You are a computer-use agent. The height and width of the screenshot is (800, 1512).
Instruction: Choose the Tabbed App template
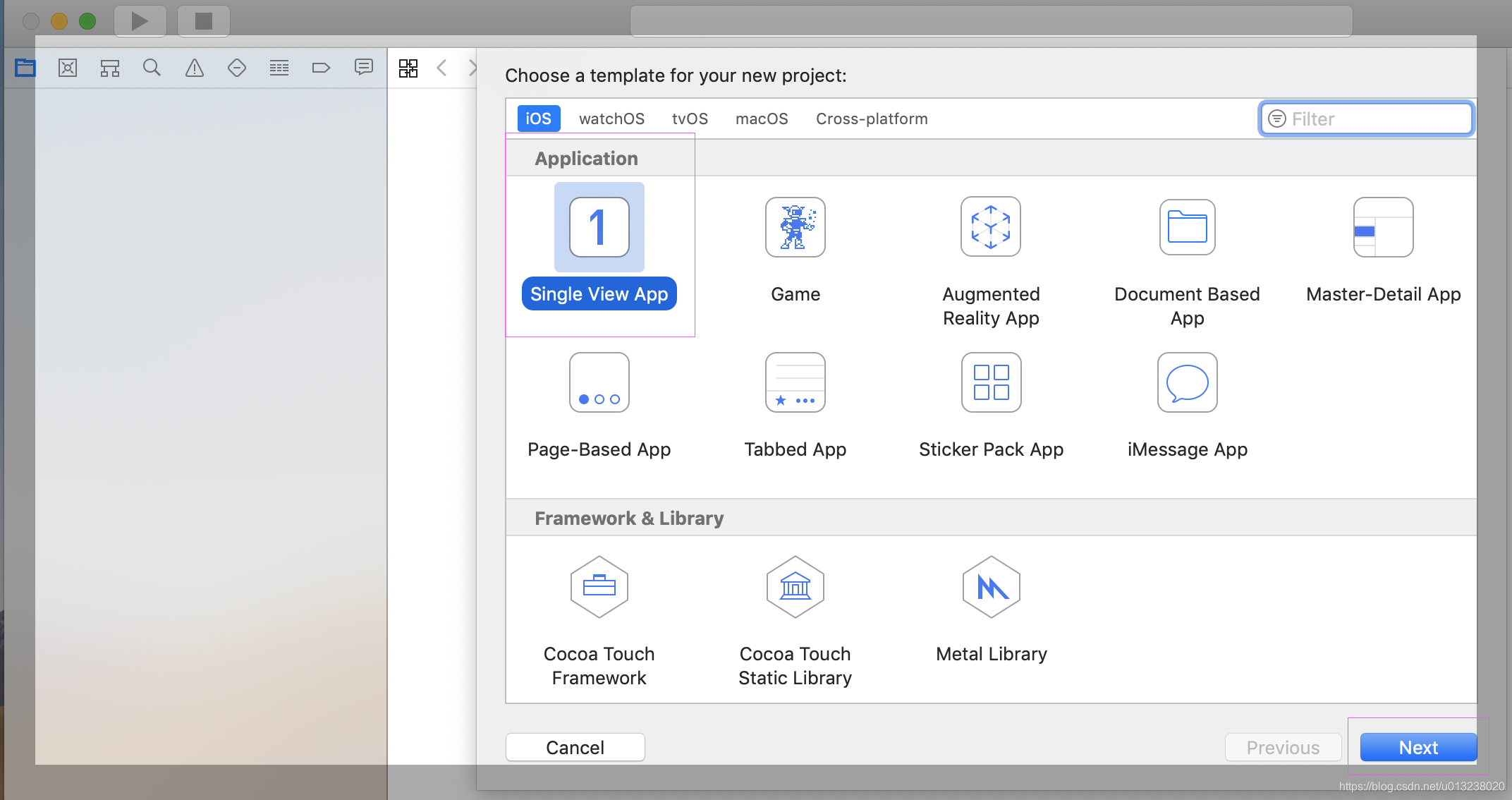tap(795, 382)
